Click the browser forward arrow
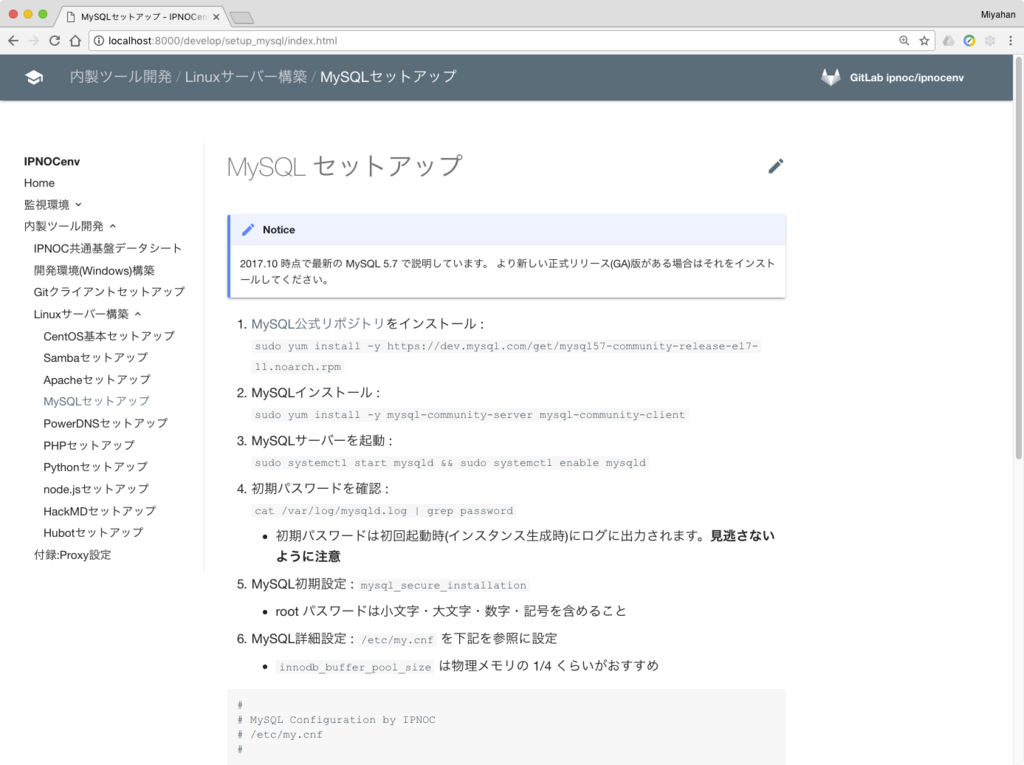Image resolution: width=1024 pixels, height=765 pixels. pyautogui.click(x=34, y=41)
